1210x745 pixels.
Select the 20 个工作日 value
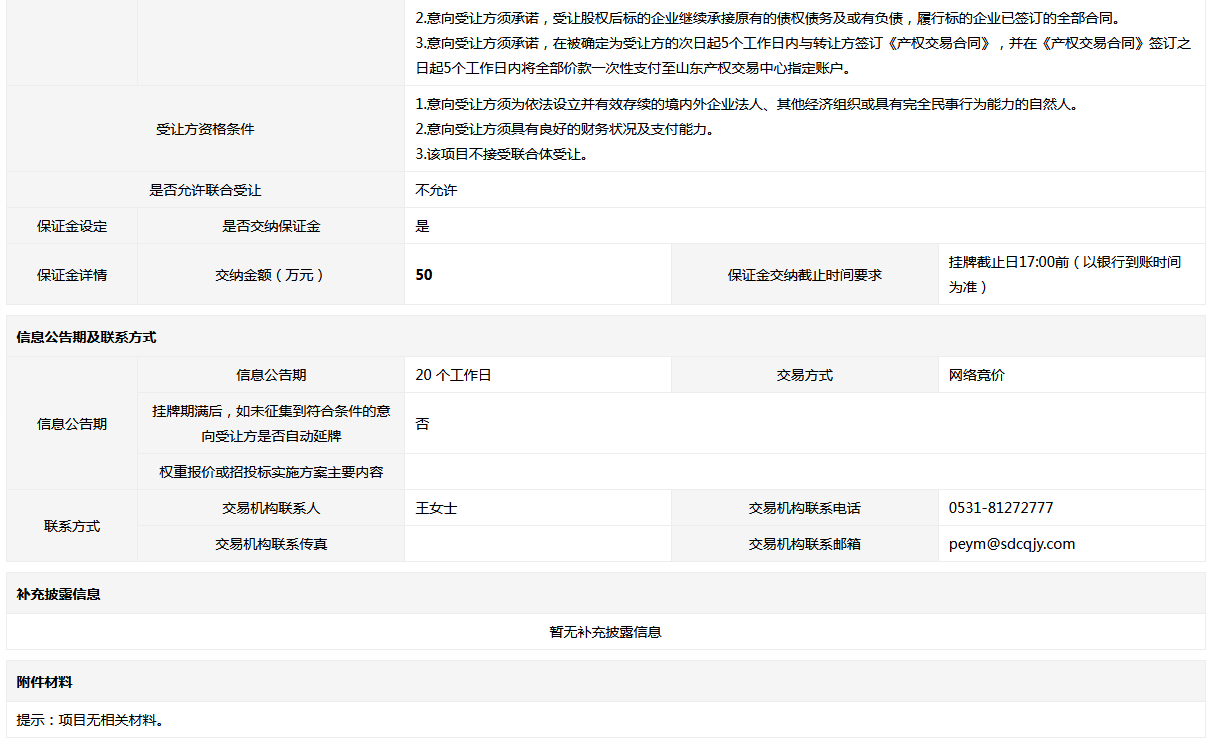pyautogui.click(x=453, y=375)
